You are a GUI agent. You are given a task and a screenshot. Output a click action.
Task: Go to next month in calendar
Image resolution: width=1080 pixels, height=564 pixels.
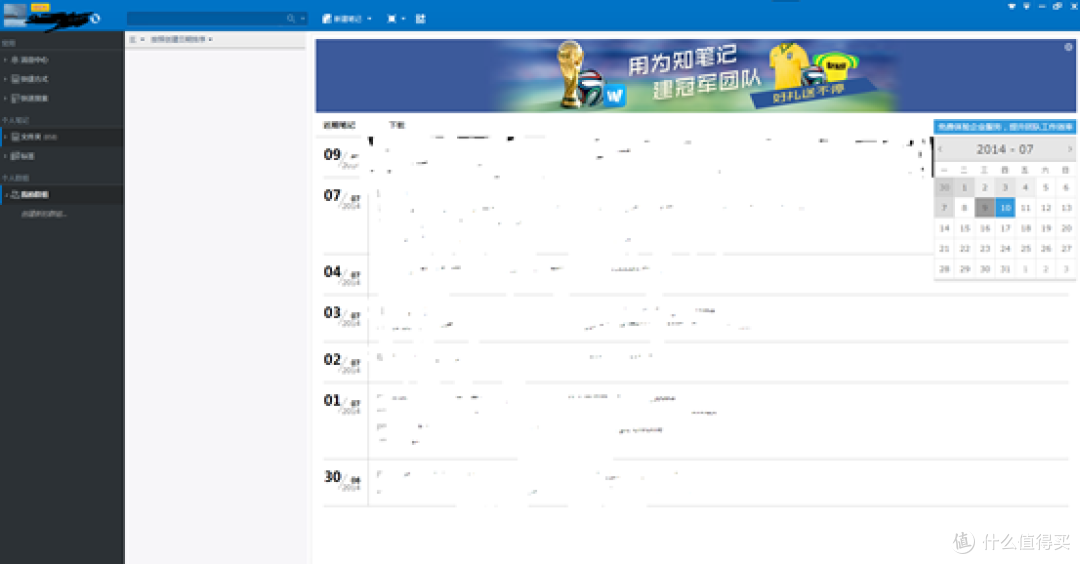pyautogui.click(x=1070, y=149)
